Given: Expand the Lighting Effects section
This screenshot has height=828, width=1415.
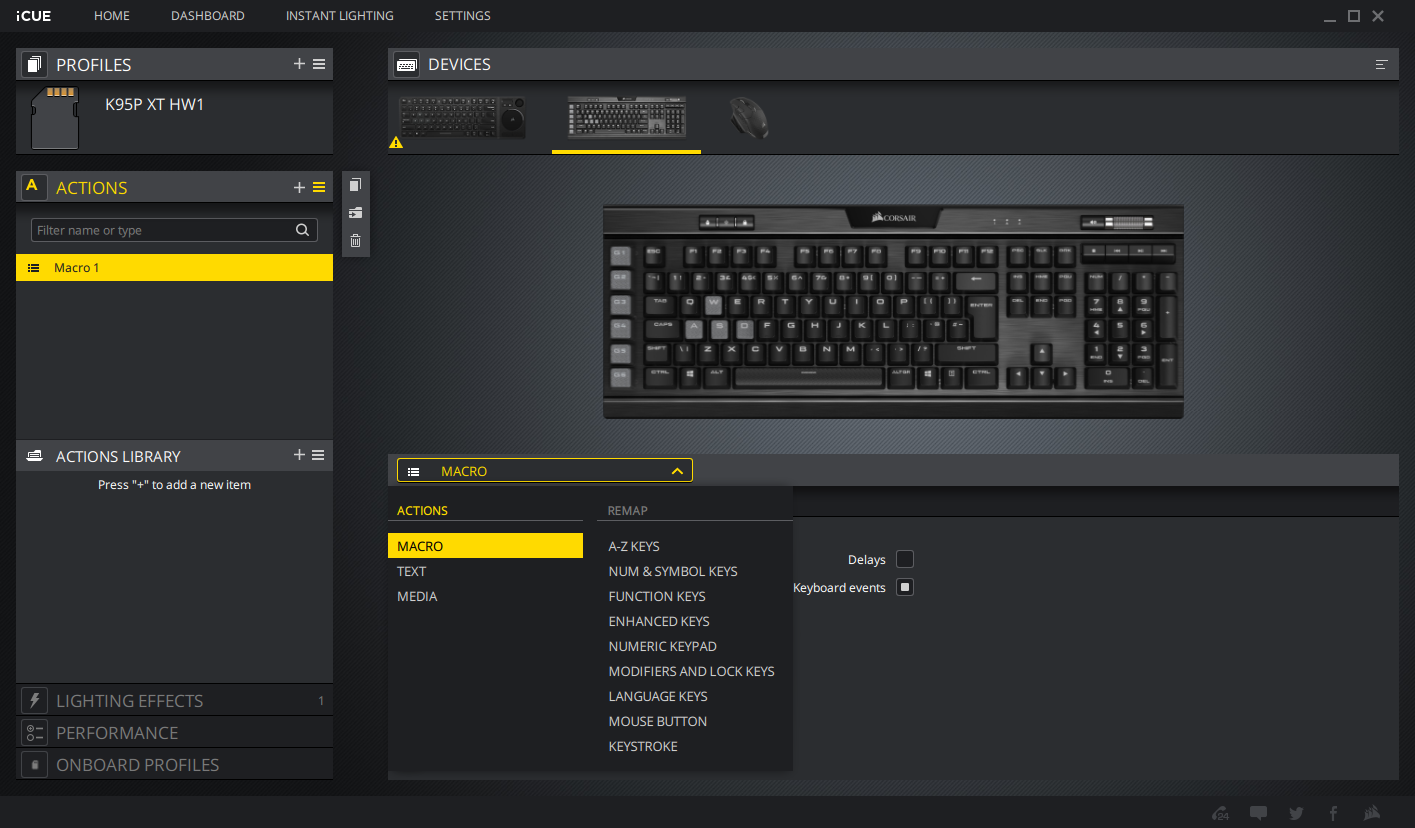Looking at the screenshot, I should point(175,701).
